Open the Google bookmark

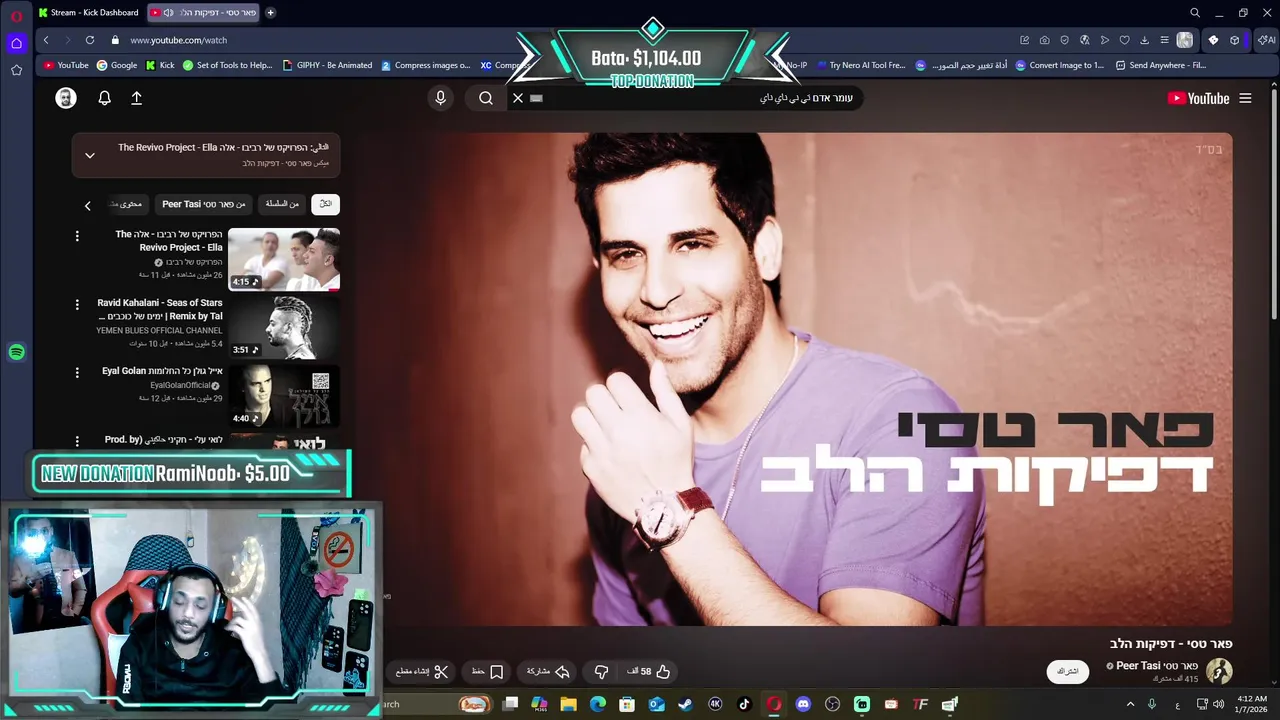tap(117, 65)
